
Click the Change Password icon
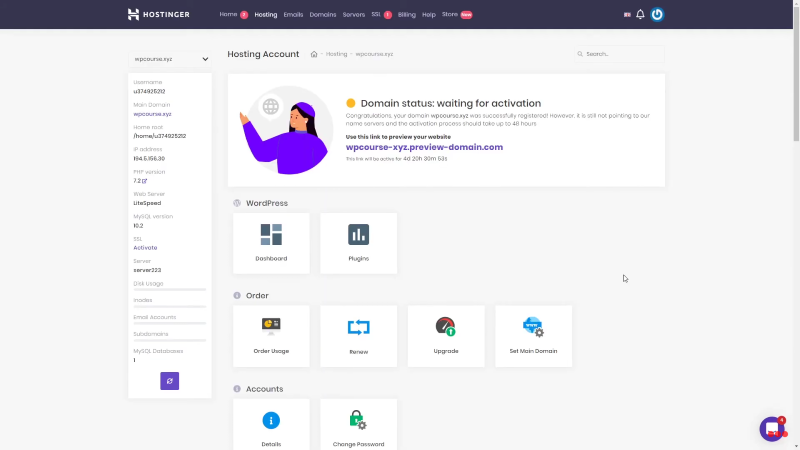(358, 422)
